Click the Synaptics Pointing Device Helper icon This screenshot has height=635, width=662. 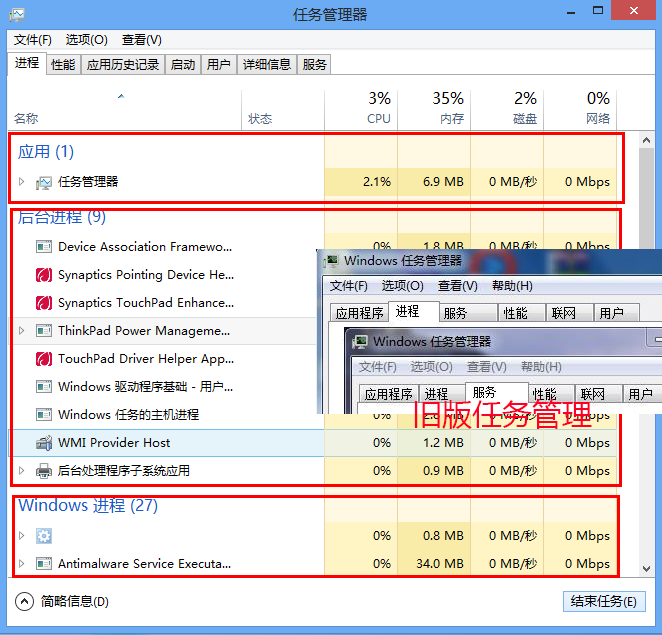(44, 275)
